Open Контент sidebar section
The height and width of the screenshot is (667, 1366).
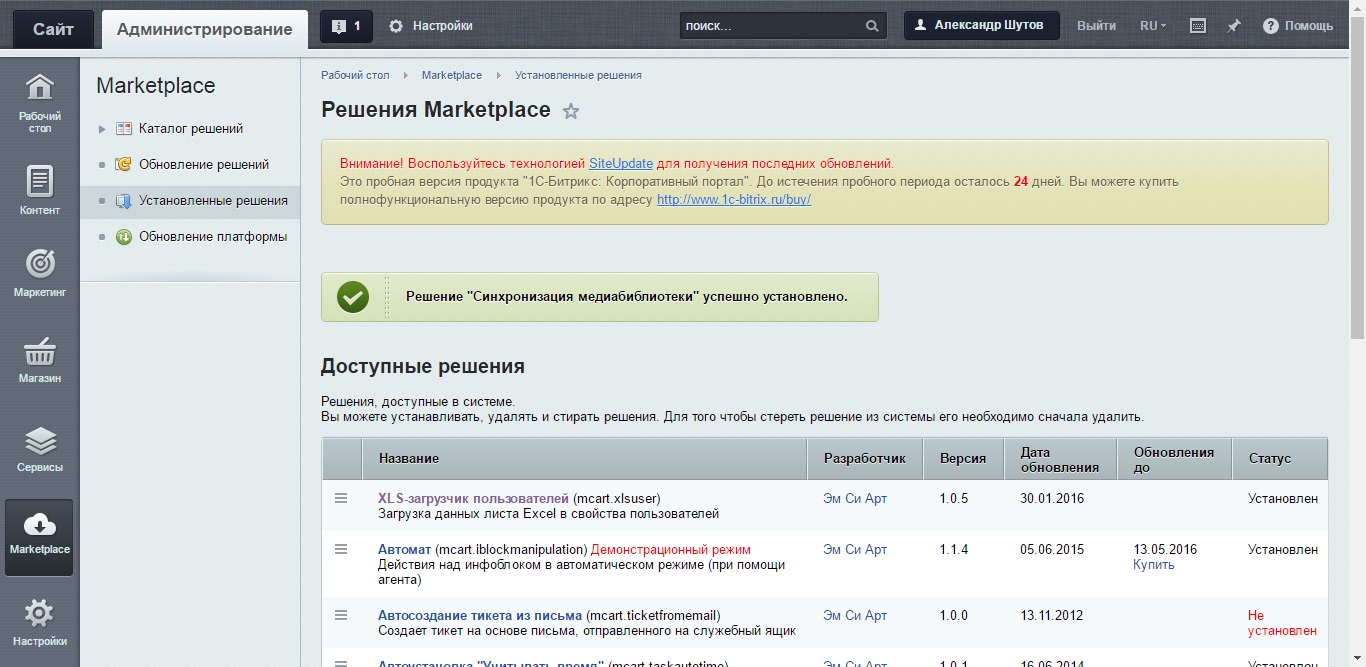40,190
